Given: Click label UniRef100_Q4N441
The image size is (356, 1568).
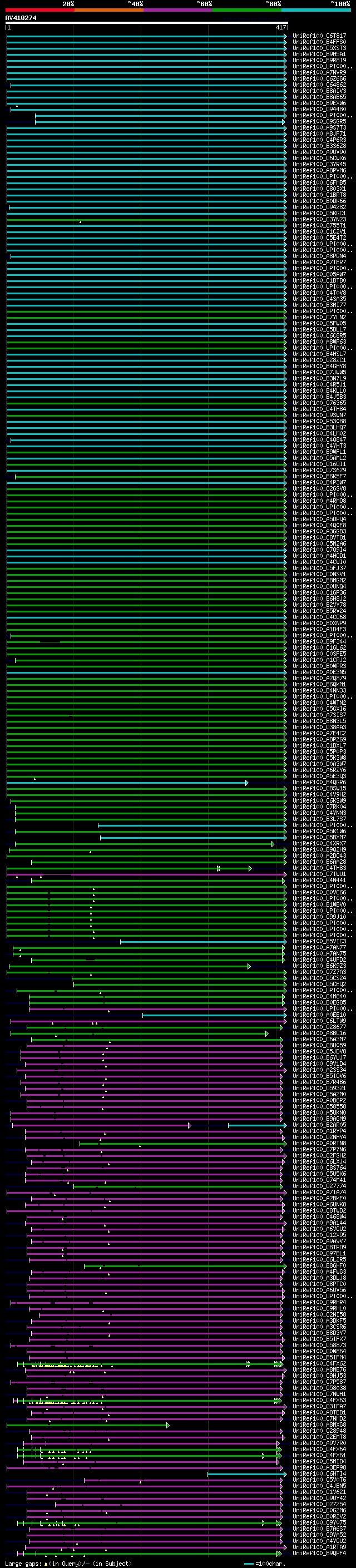Looking at the screenshot, I should pos(319,880).
